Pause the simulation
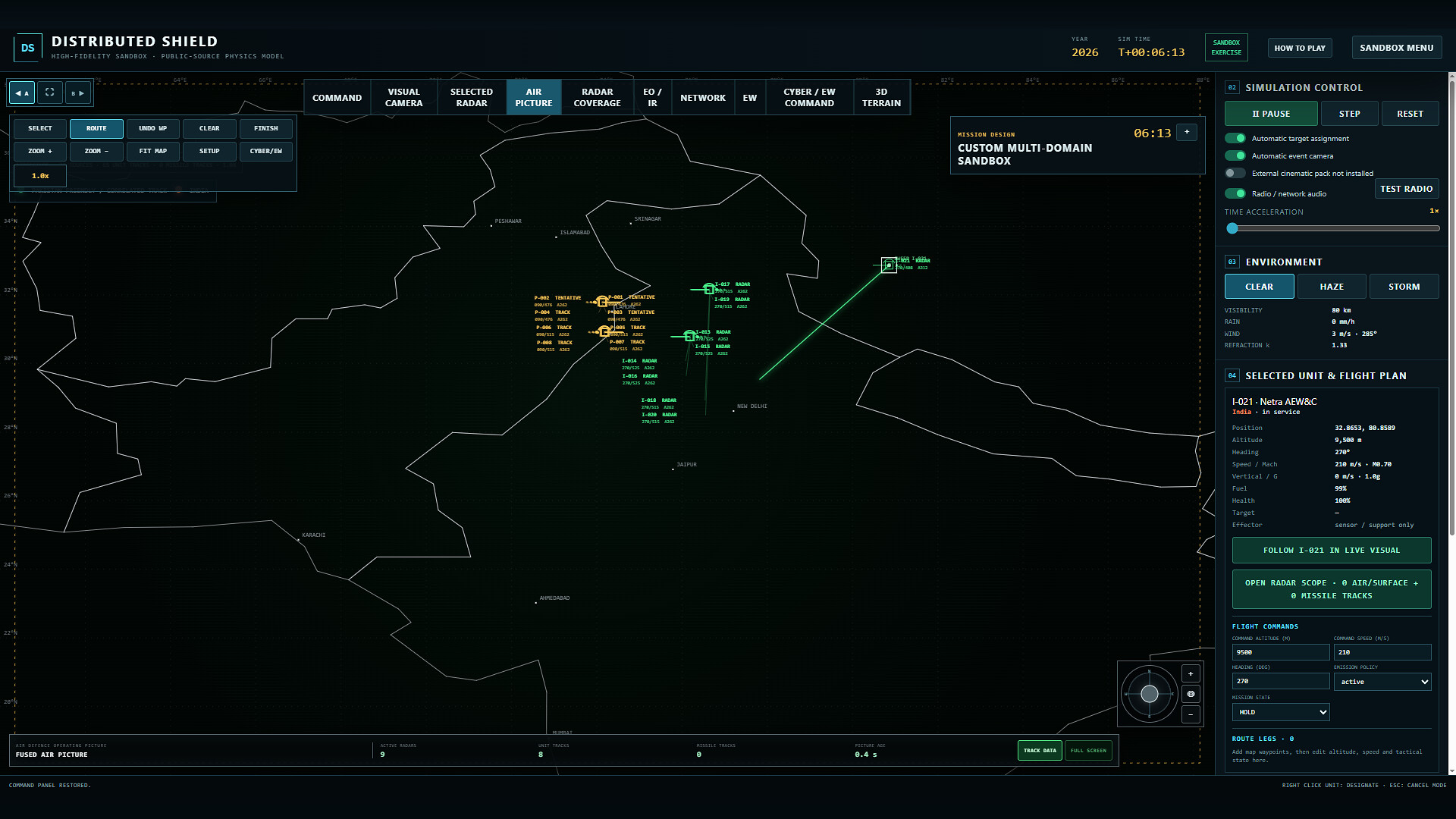This screenshot has width=1456, height=819. coord(1271,114)
